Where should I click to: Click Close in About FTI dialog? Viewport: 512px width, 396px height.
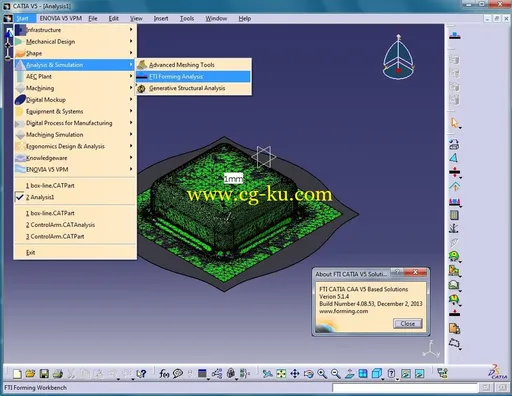pos(408,323)
